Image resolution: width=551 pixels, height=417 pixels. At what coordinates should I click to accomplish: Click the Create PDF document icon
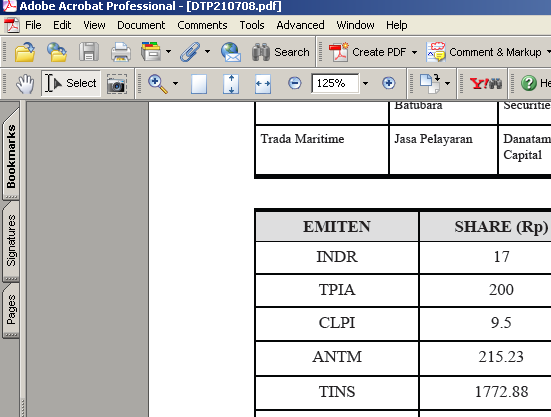tap(338, 52)
